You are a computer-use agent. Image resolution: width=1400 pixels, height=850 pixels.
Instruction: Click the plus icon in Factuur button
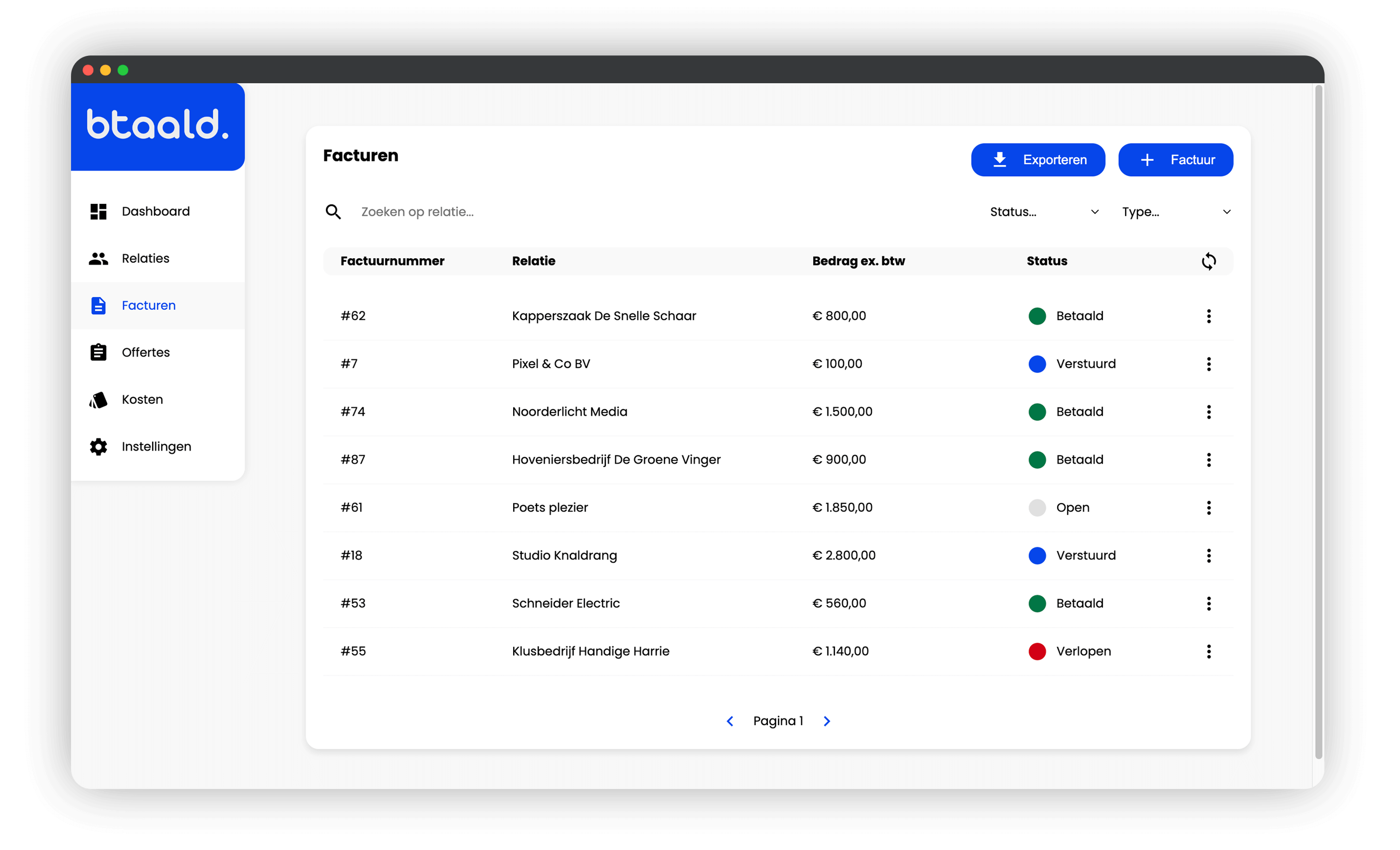click(1147, 160)
